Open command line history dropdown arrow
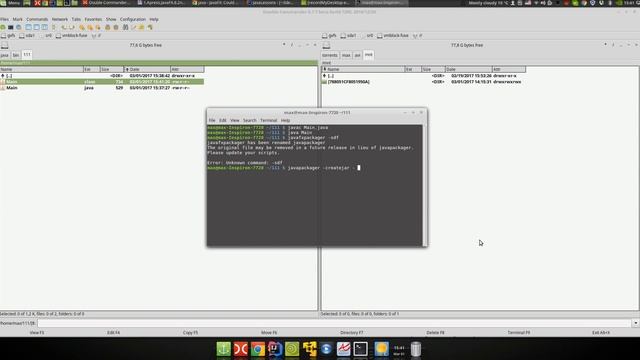The height and width of the screenshot is (360, 640). point(636,323)
